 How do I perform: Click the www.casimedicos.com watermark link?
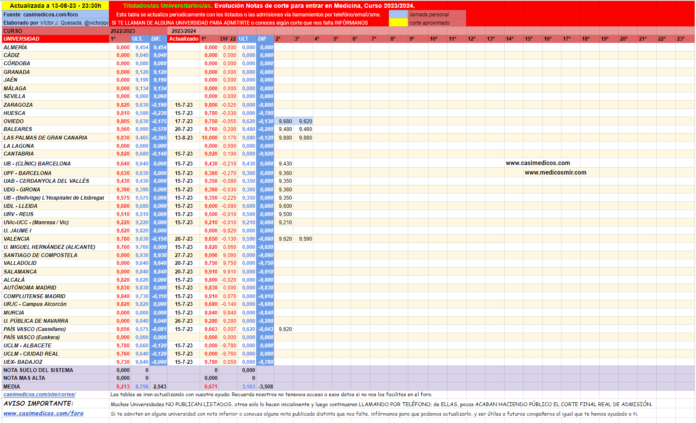538,163
